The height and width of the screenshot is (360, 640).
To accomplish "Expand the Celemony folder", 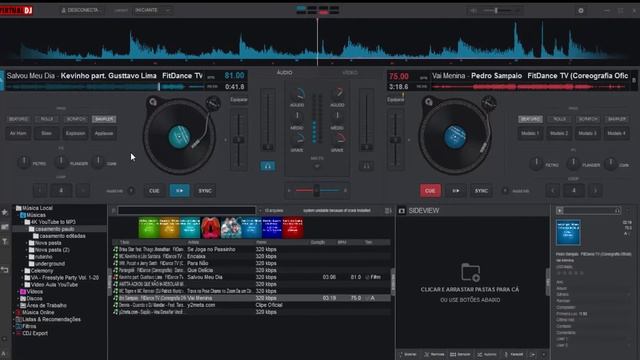I will 22,271.
